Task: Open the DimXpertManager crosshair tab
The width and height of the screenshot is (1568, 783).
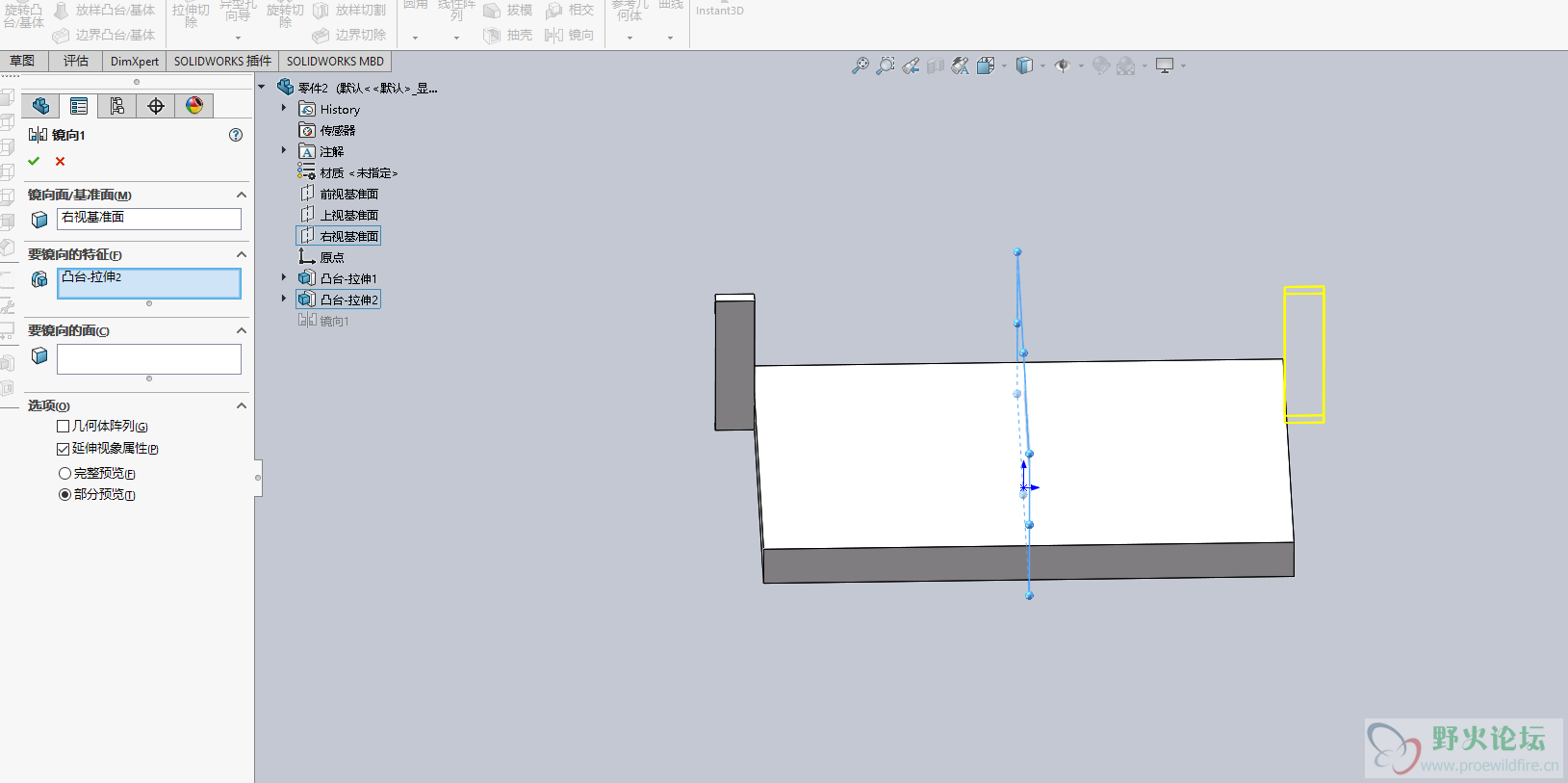Action: [x=156, y=106]
